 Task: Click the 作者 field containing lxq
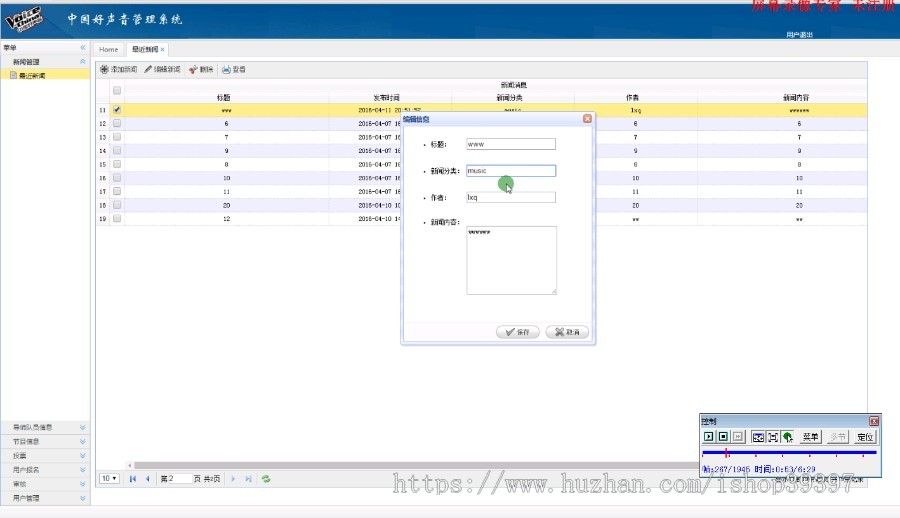pyautogui.click(x=511, y=197)
